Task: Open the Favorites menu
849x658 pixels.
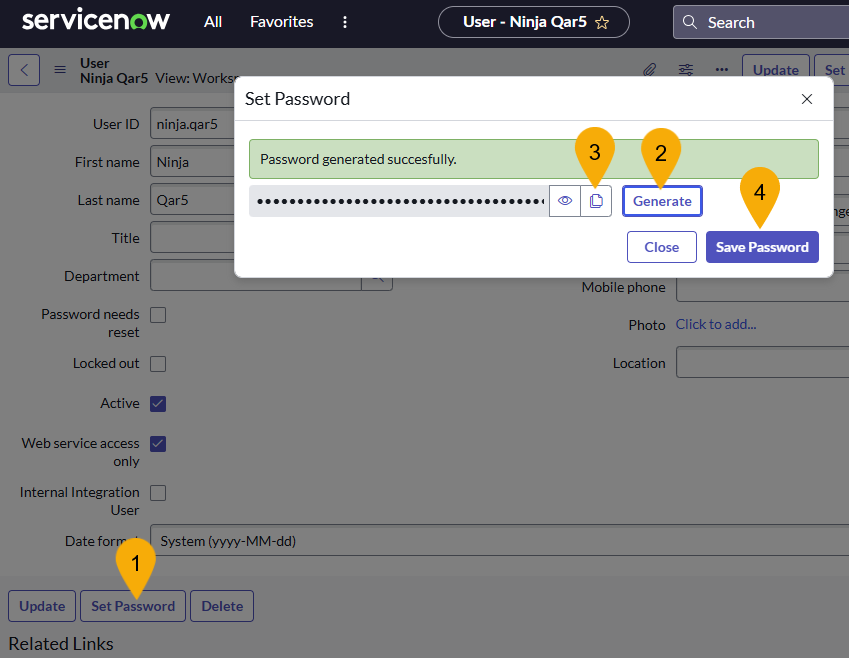Action: (281, 21)
